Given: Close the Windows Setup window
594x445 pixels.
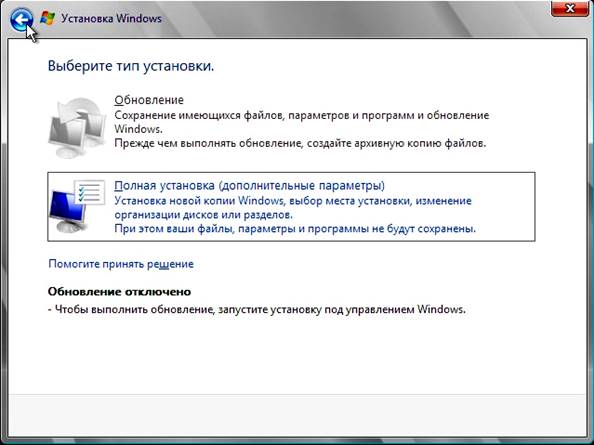Looking at the screenshot, I should 569,8.
